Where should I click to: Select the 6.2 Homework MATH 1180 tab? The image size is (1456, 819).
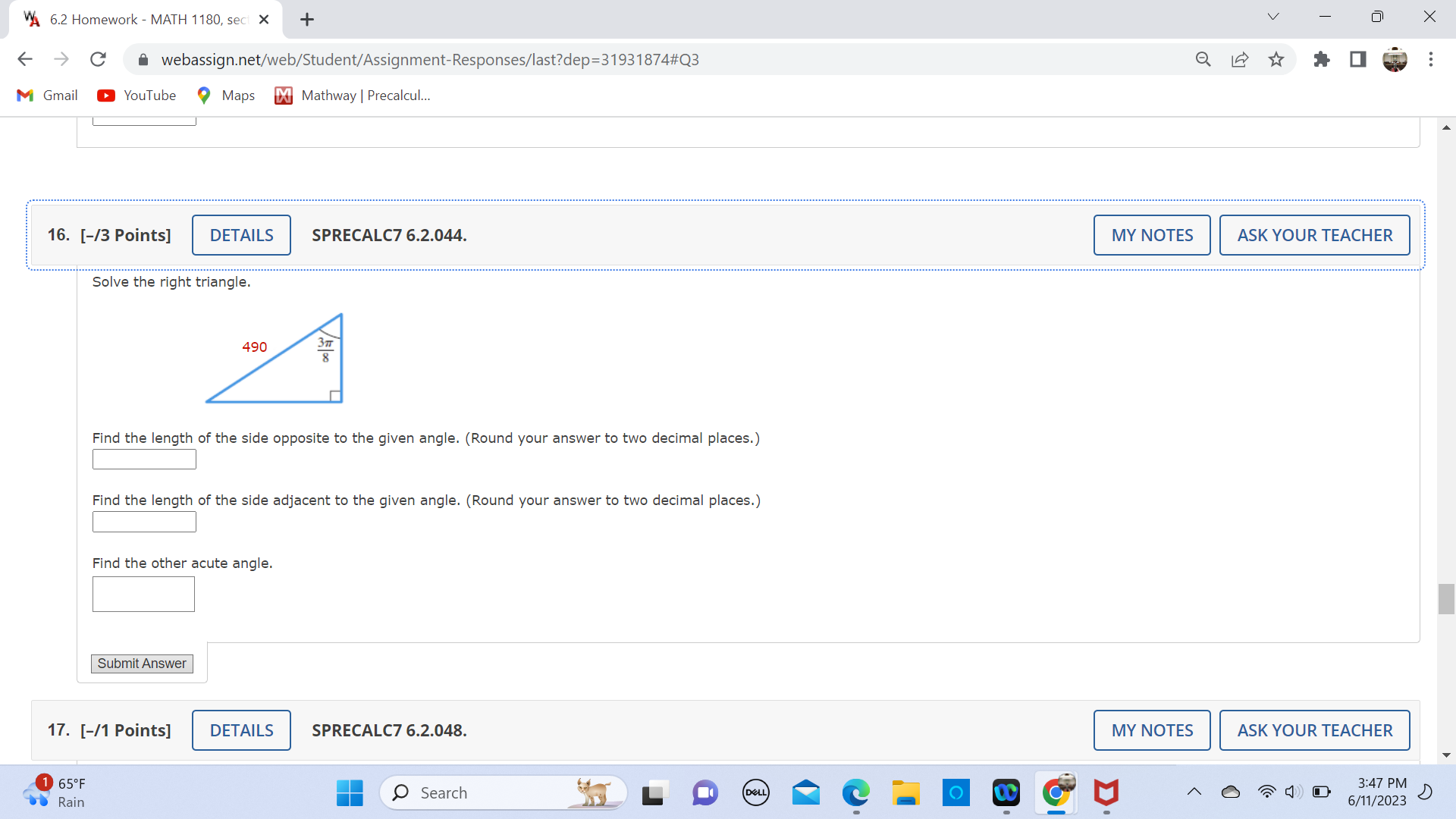[136, 19]
